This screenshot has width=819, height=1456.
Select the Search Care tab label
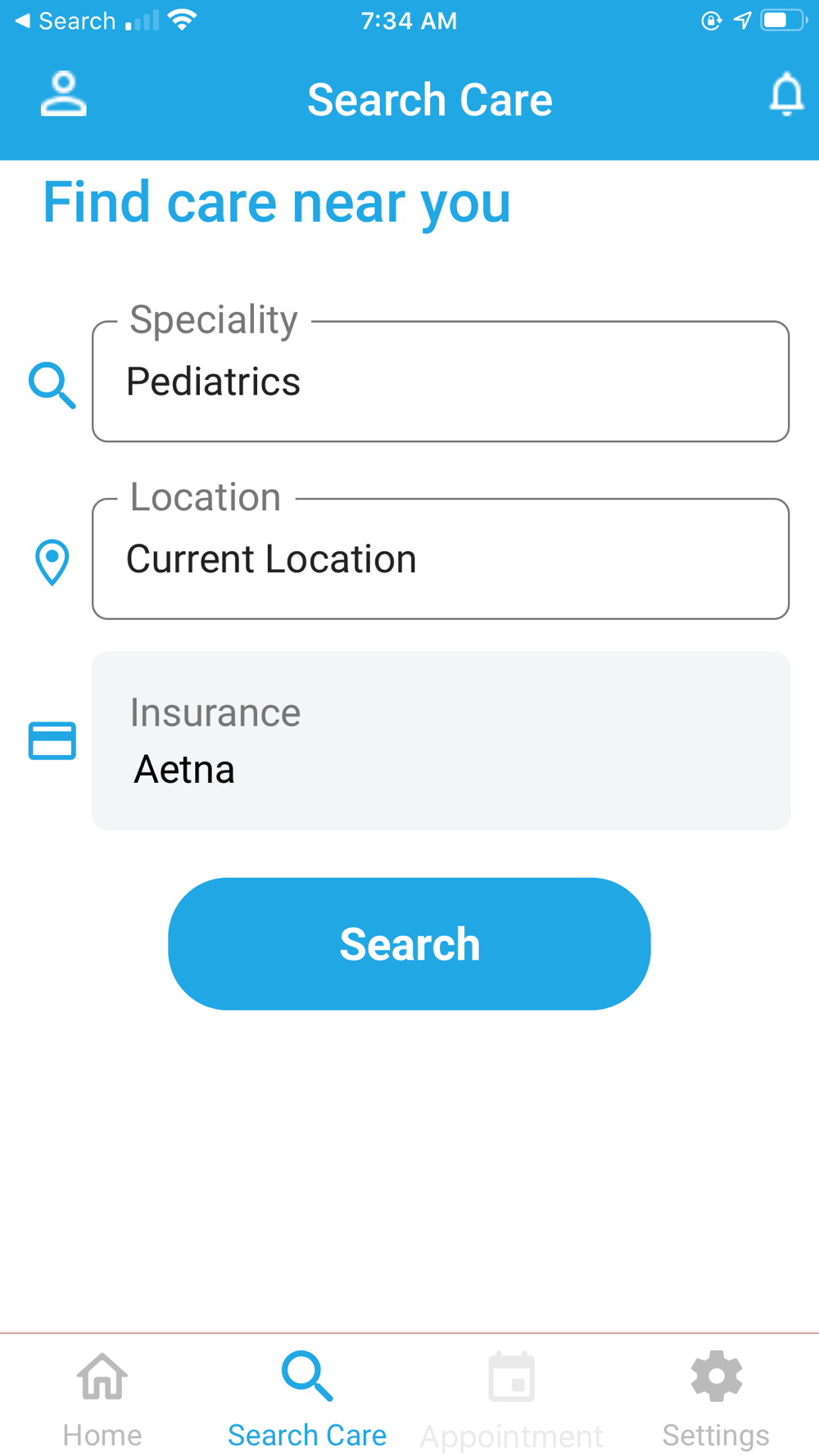point(307,1435)
